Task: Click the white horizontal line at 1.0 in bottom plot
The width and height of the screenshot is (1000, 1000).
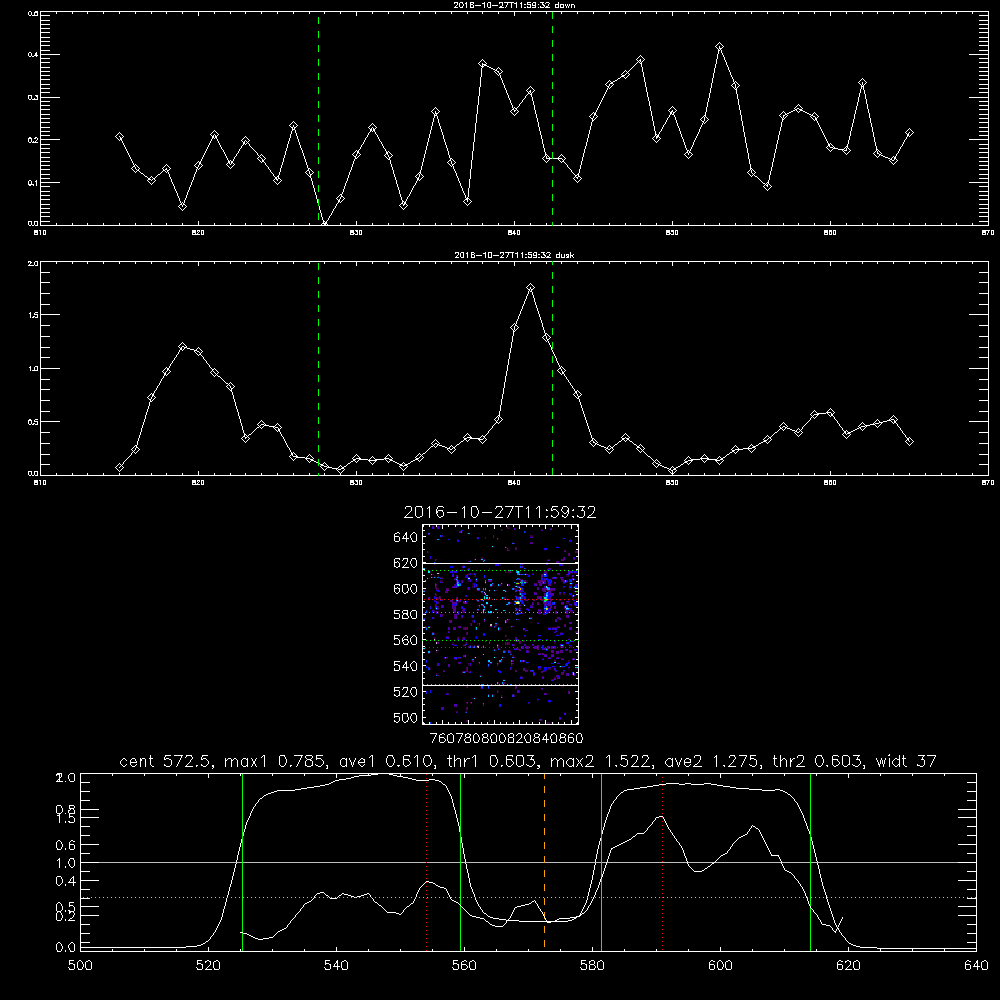Action: (528, 862)
